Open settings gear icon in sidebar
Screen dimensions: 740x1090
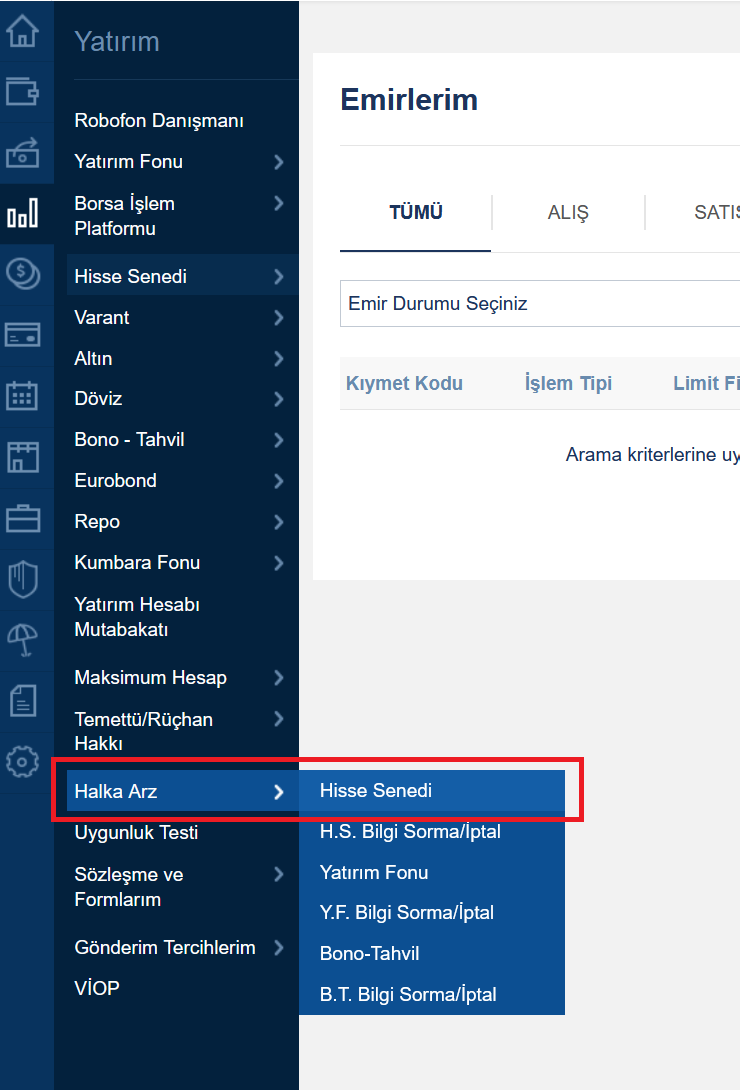click(22, 762)
